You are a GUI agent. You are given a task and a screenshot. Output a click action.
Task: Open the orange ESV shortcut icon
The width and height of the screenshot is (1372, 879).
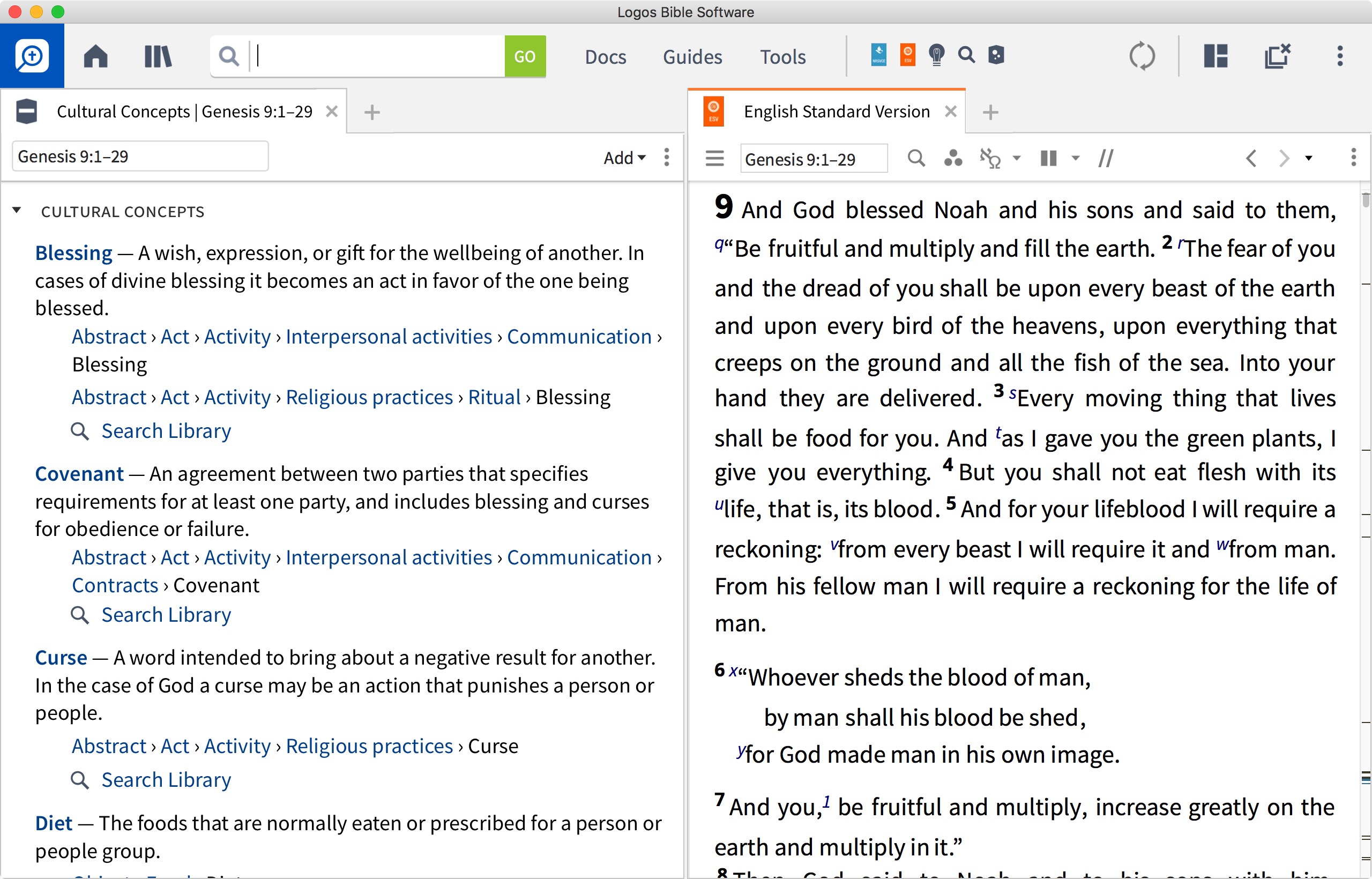click(907, 55)
